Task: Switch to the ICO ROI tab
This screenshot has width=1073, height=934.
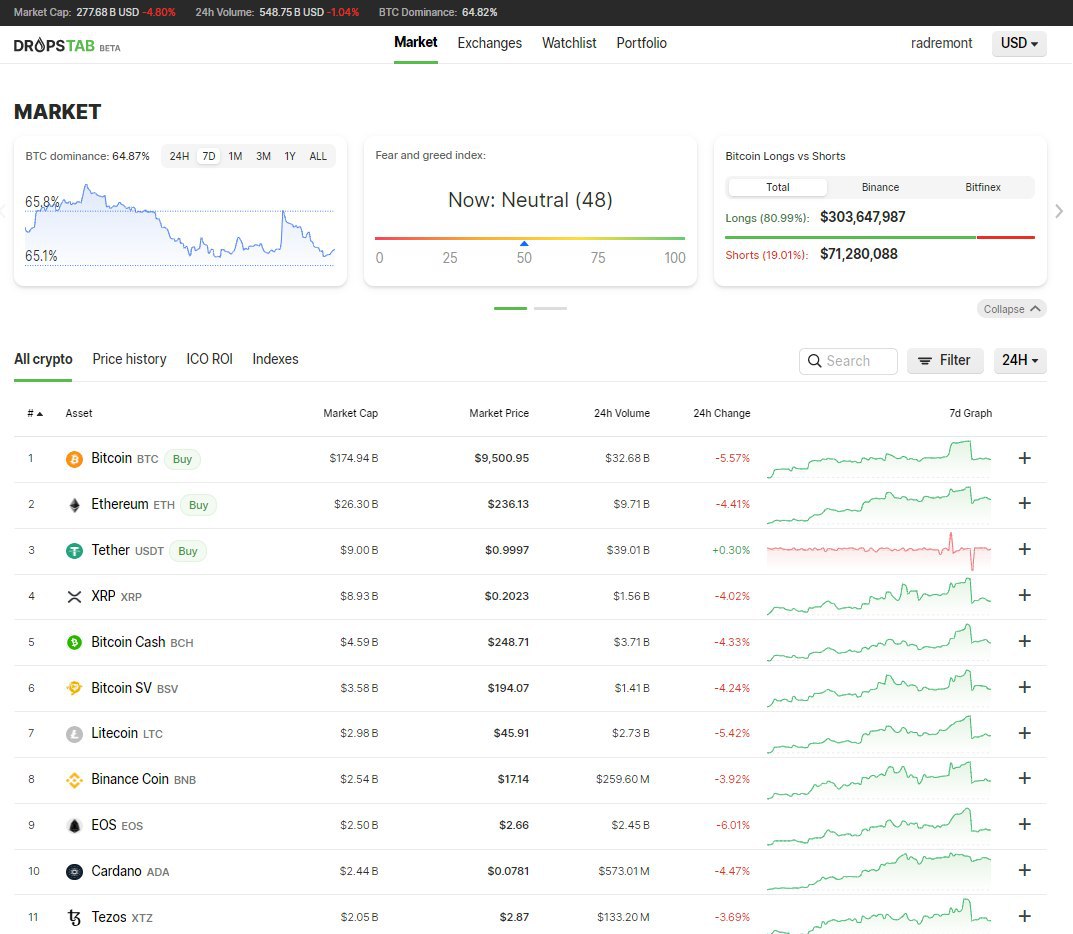Action: [x=209, y=359]
